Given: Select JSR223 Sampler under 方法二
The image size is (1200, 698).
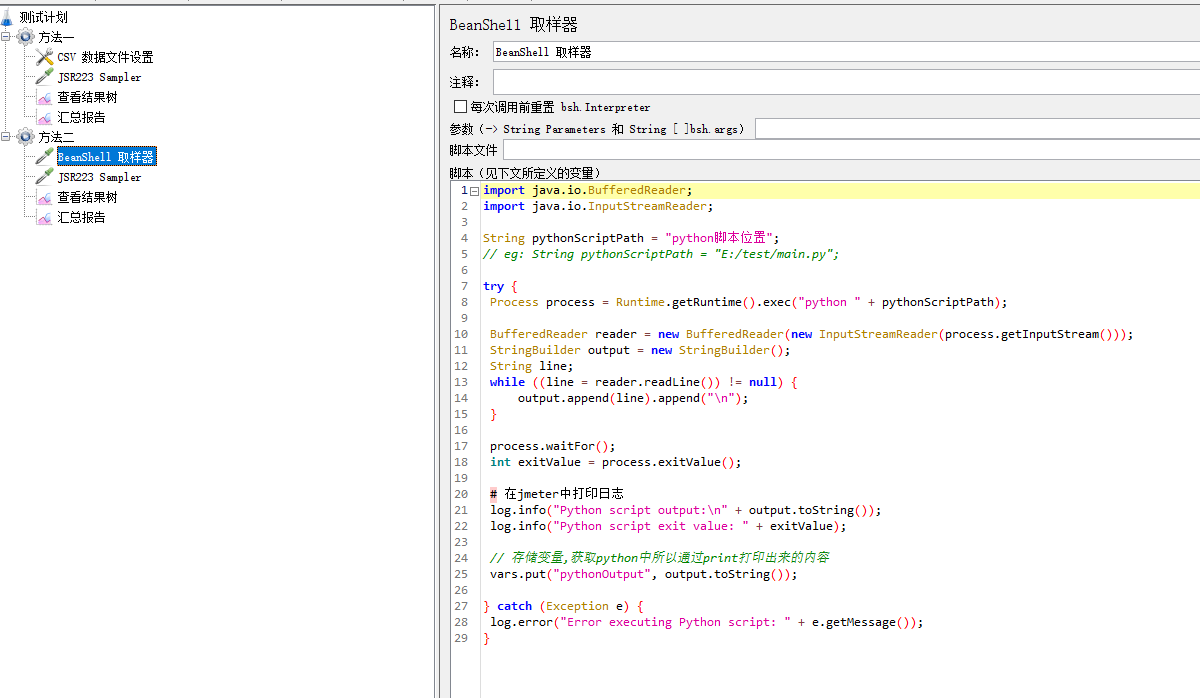Looking at the screenshot, I should click(x=99, y=177).
